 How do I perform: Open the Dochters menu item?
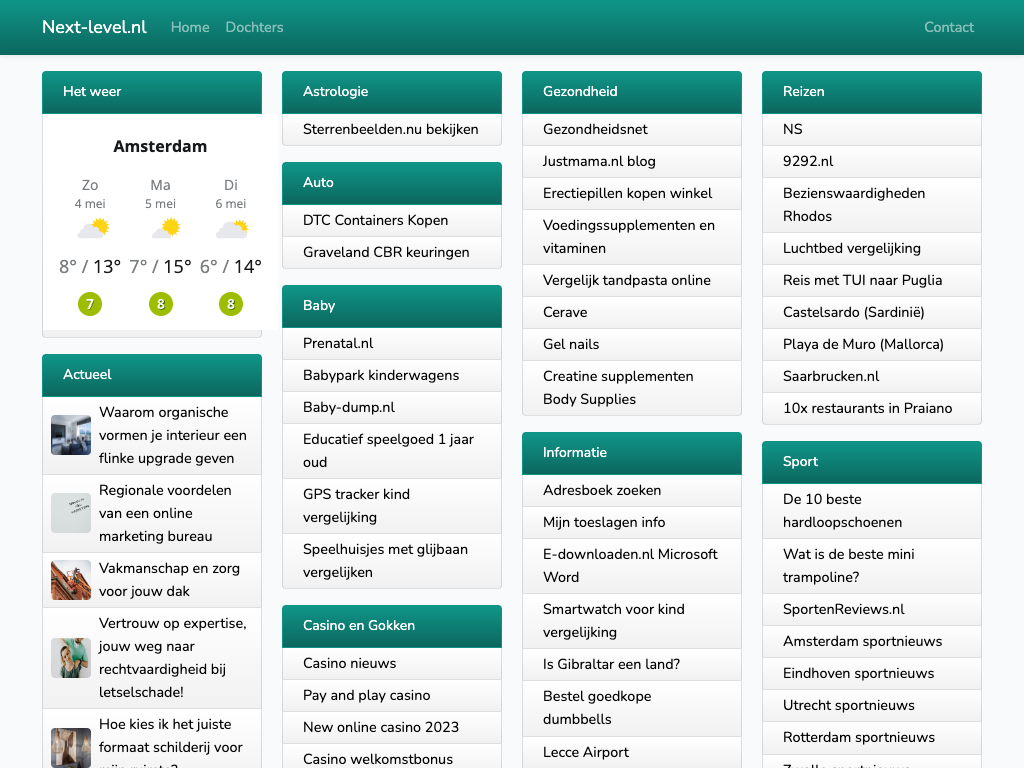[x=254, y=27]
